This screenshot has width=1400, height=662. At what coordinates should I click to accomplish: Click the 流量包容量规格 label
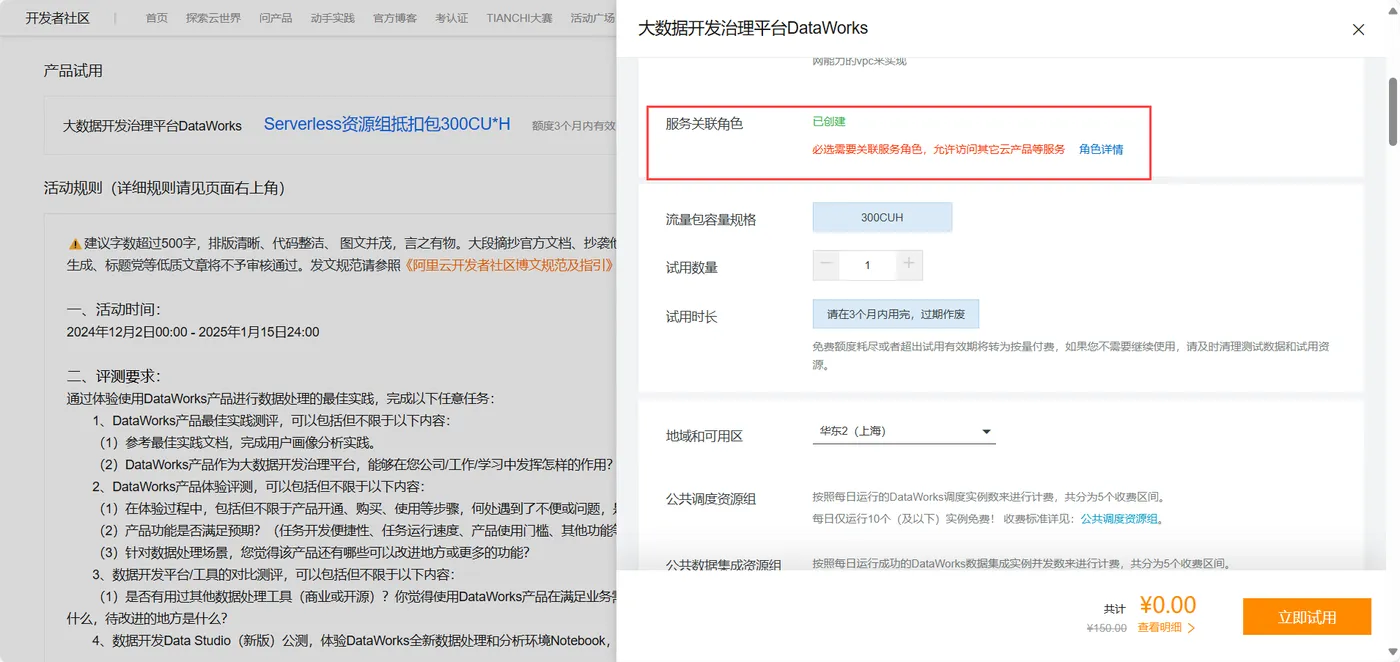click(711, 219)
